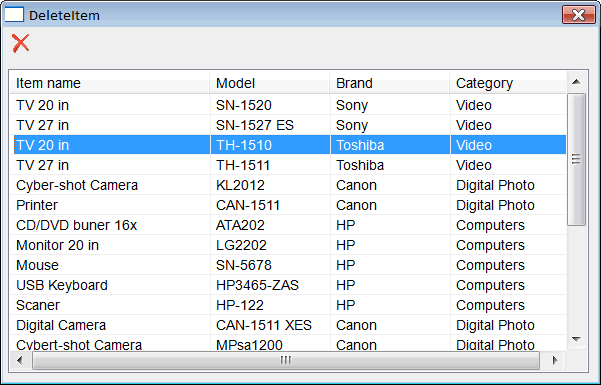Select the SN-1520 model cell
The width and height of the screenshot is (601, 385).
click(270, 105)
